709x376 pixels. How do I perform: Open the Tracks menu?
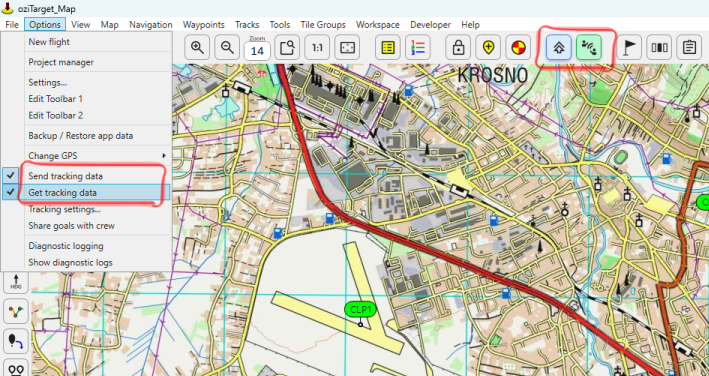(247, 24)
